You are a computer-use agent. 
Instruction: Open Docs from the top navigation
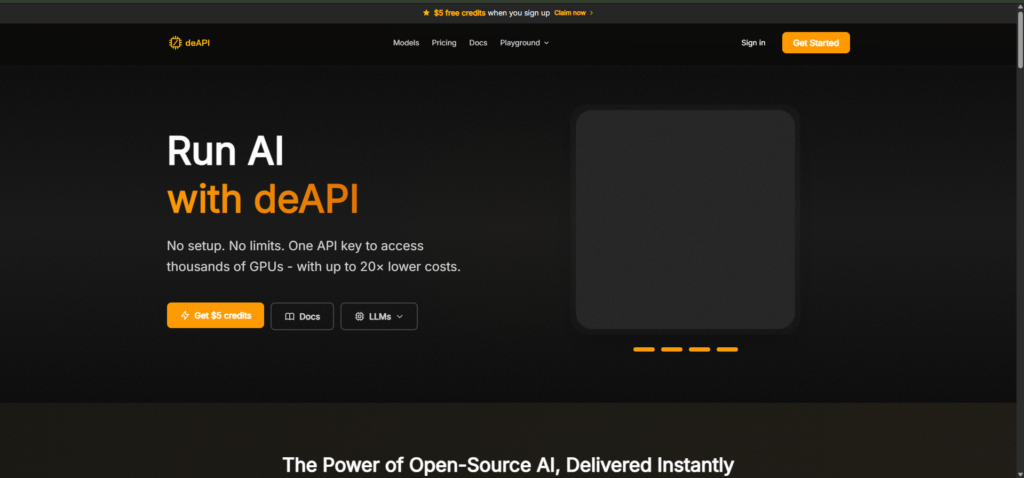coord(478,43)
